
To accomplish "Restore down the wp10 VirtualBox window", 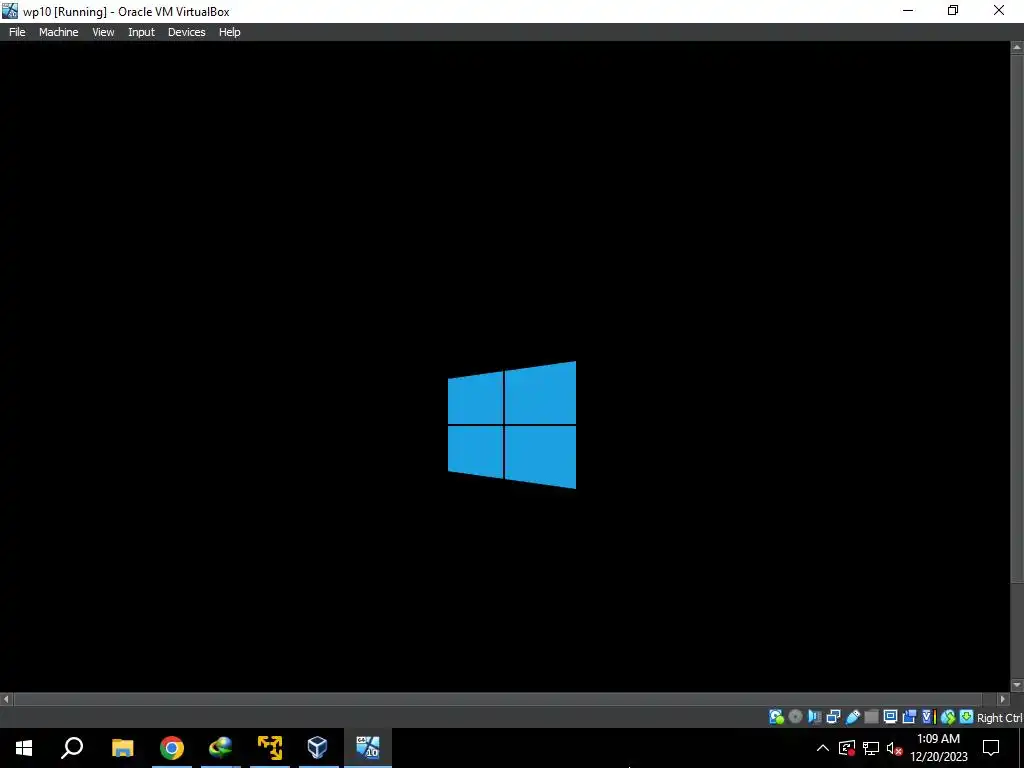I will coord(953,10).
